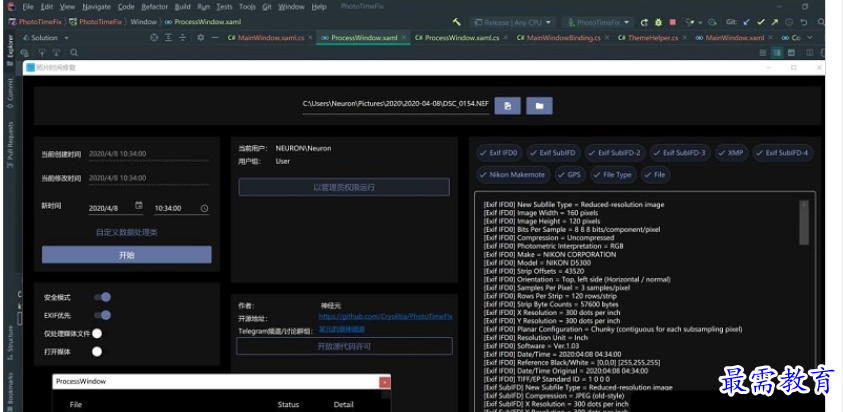Click the EXIF output scrollbar thumb

[x=804, y=223]
